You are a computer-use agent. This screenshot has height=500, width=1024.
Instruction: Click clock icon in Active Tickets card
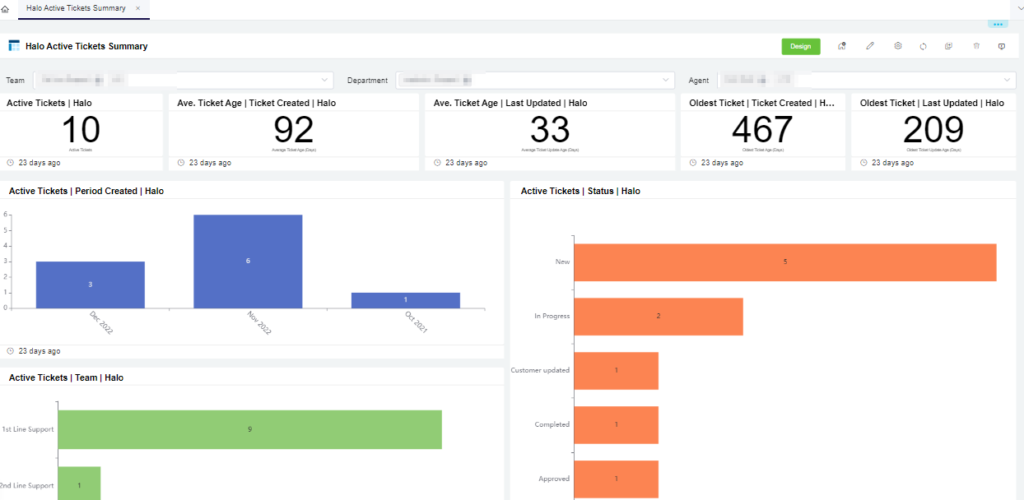point(10,163)
